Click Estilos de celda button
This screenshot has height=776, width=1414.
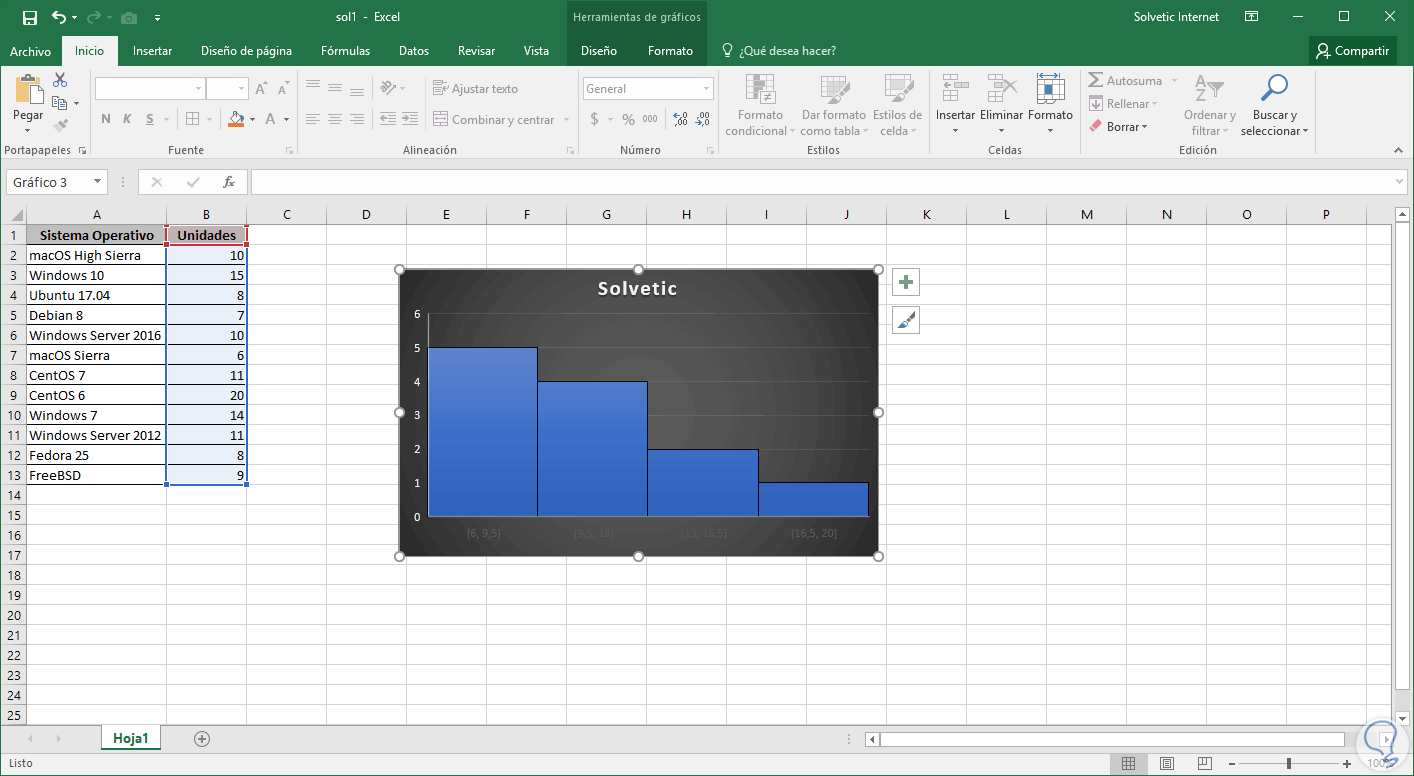[897, 105]
